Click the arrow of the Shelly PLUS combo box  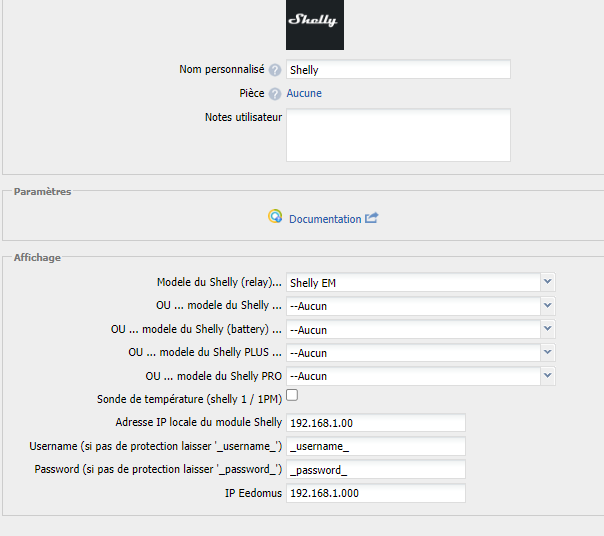click(547, 353)
